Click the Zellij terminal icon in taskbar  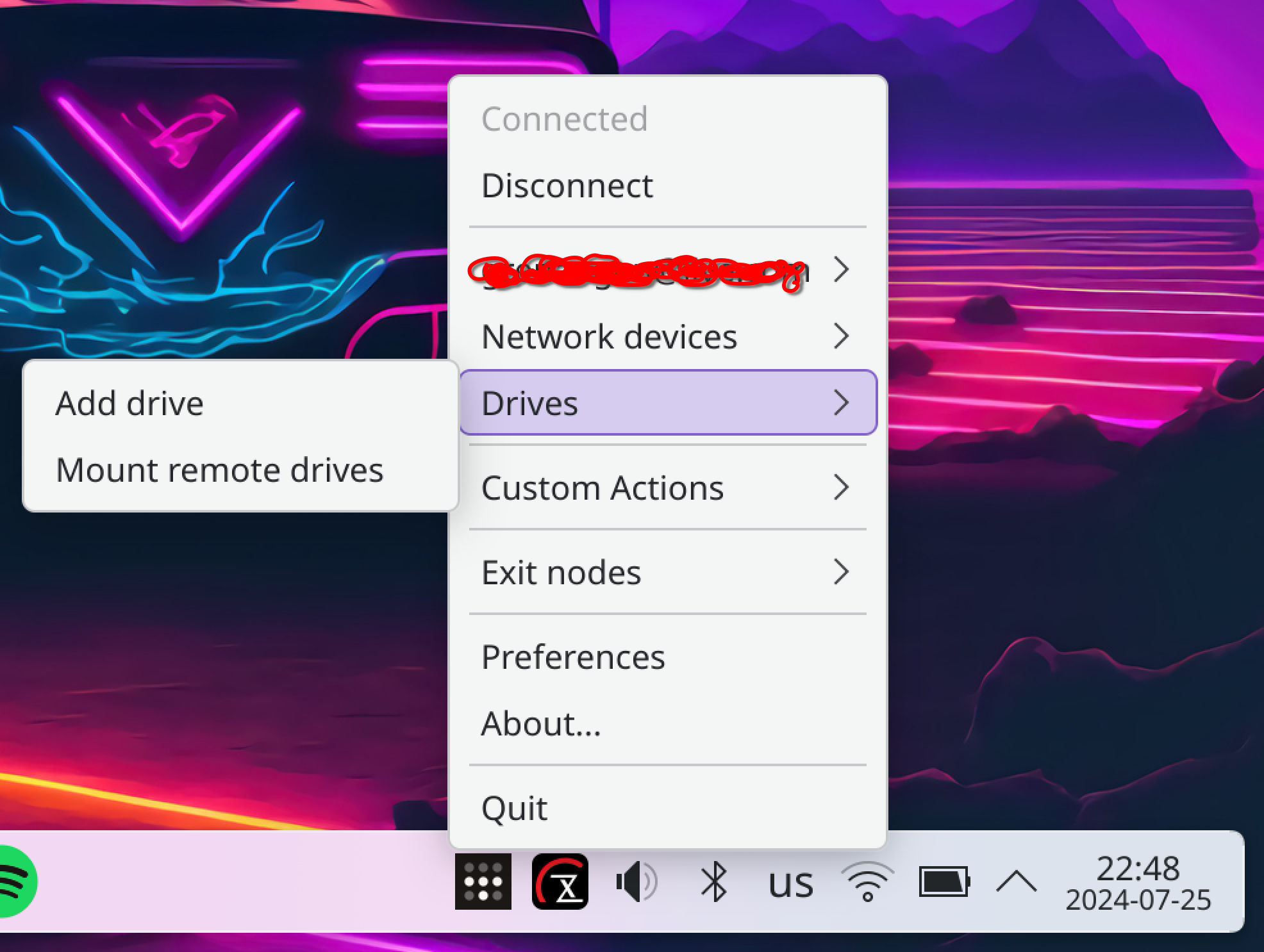pos(560,880)
